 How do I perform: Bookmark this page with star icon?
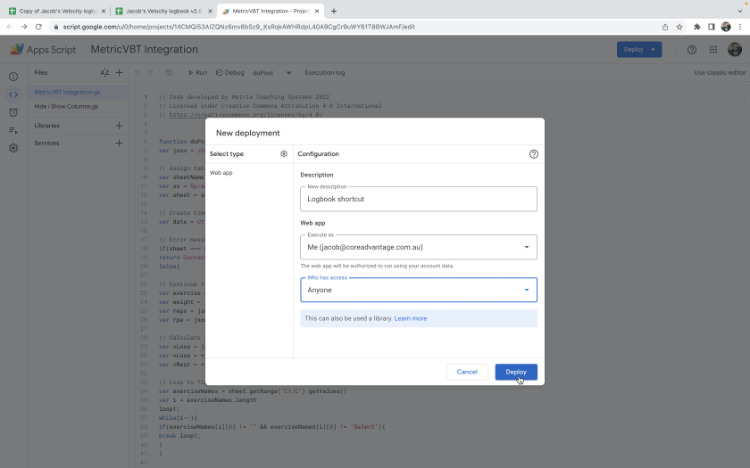(x=679, y=27)
